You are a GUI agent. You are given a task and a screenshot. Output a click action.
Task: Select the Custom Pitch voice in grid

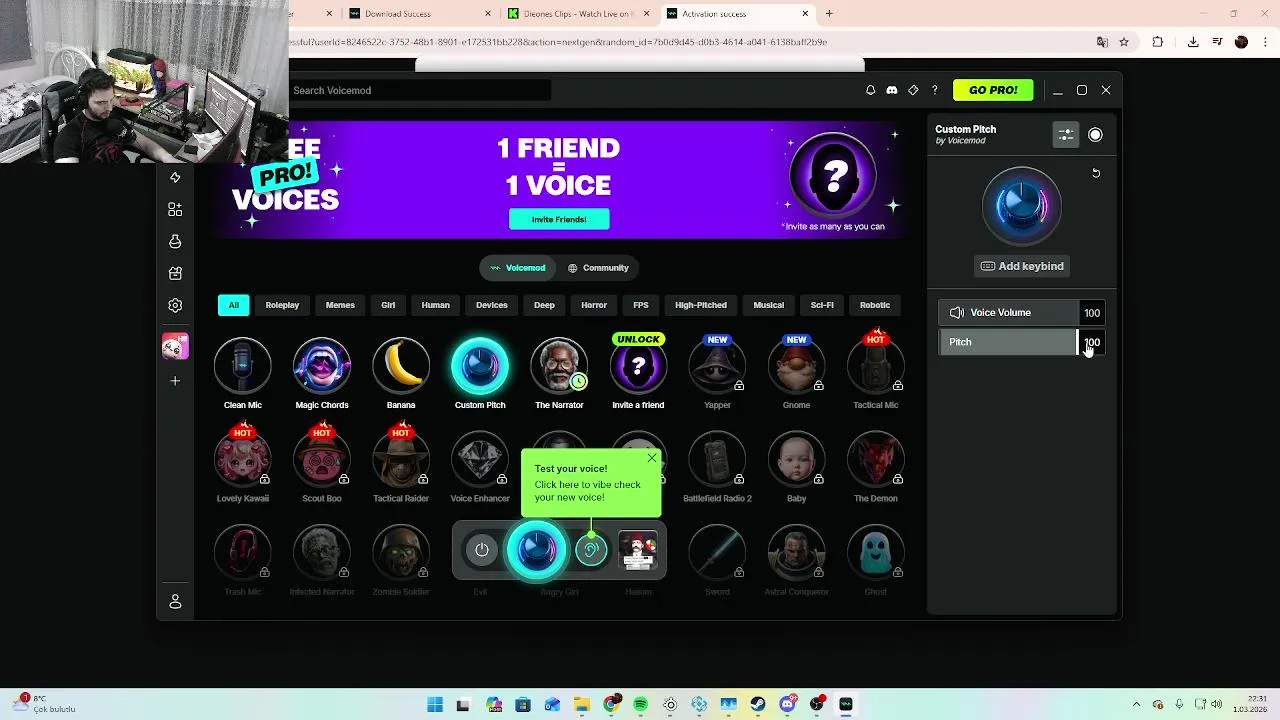tap(480, 366)
